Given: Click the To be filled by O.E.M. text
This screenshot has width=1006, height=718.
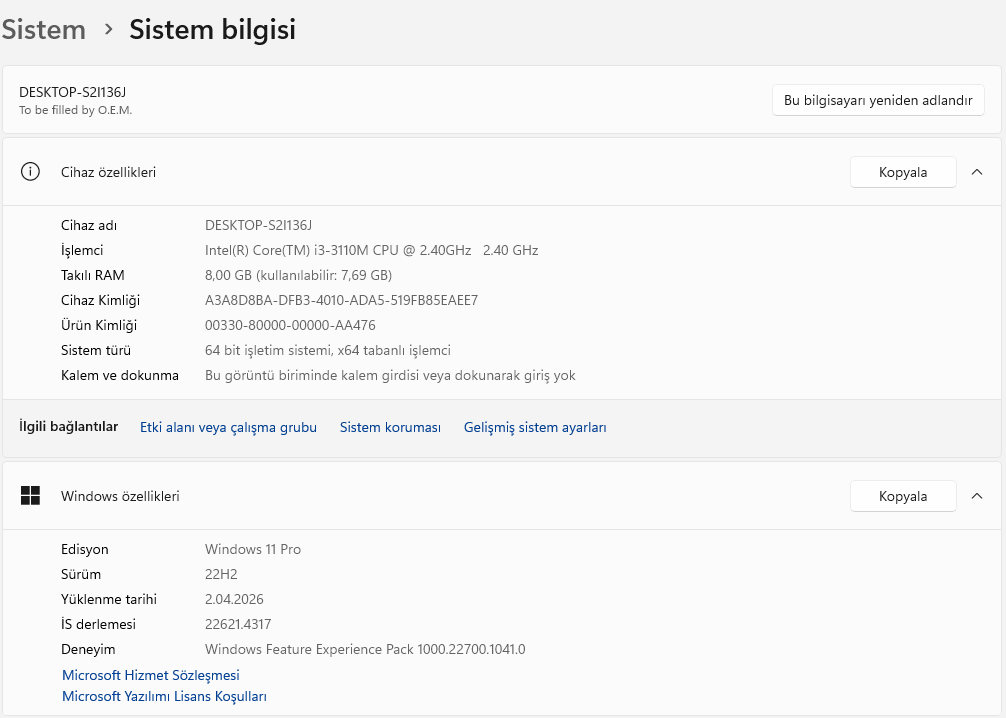Looking at the screenshot, I should click(x=76, y=110).
